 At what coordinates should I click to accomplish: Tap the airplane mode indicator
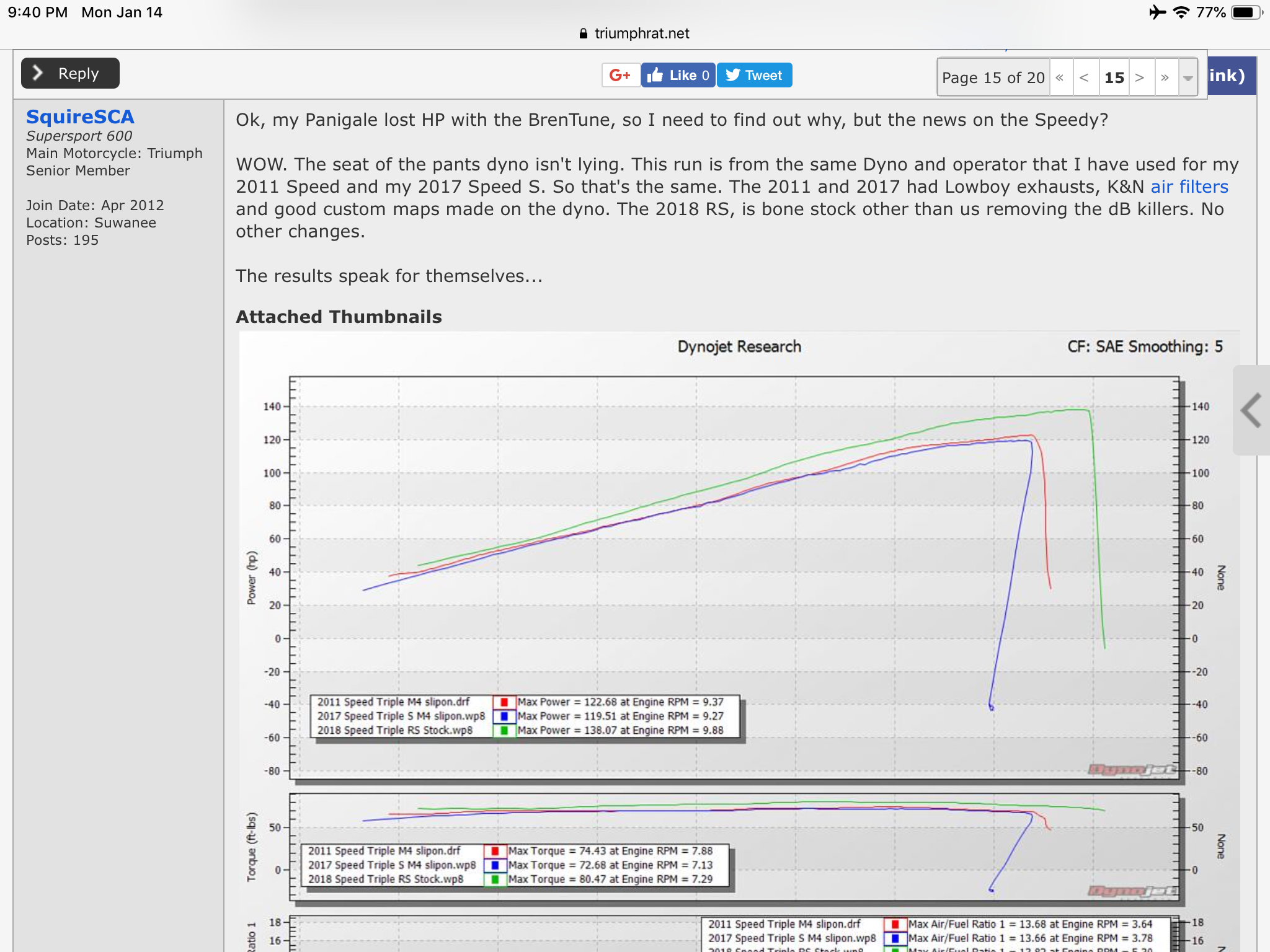click(1157, 12)
